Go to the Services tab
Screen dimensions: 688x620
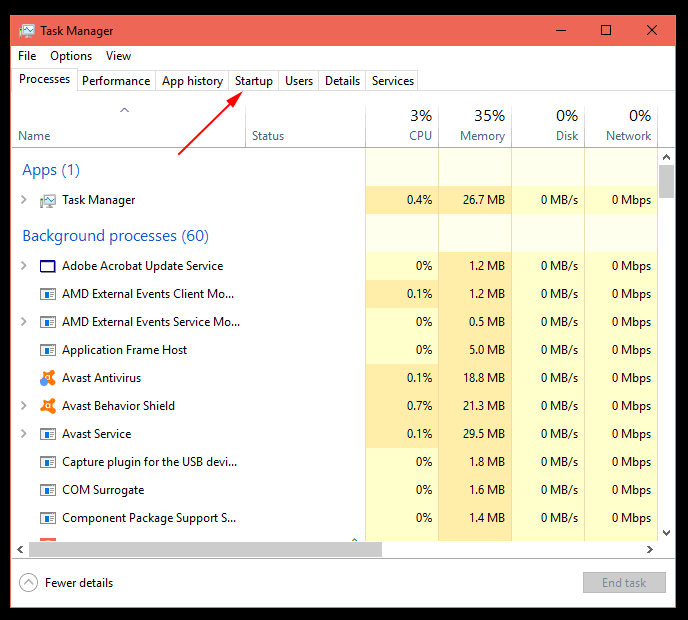click(x=393, y=81)
